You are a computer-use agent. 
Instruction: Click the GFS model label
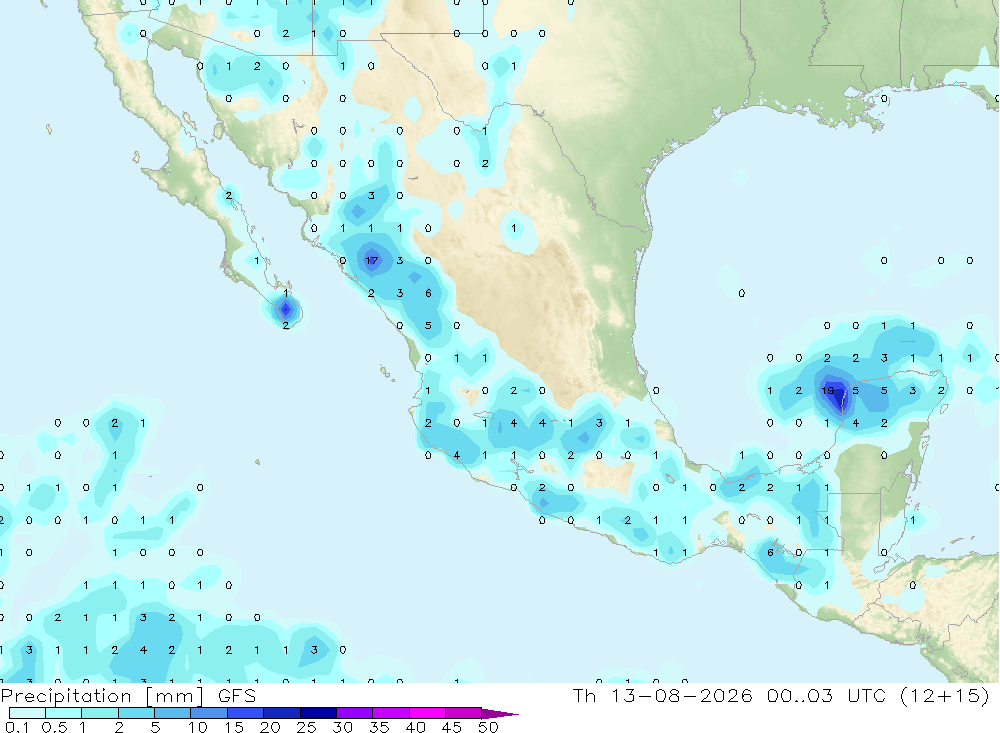(x=237, y=695)
